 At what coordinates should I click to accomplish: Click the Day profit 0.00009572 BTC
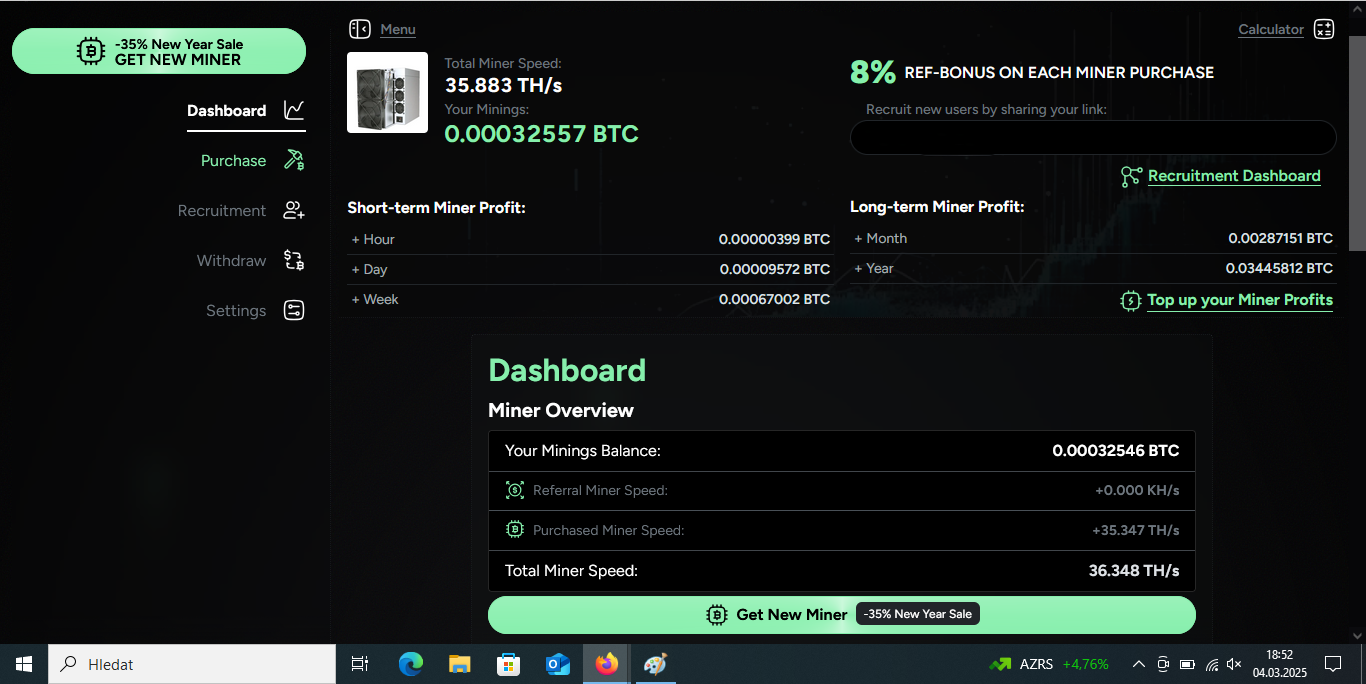point(775,269)
